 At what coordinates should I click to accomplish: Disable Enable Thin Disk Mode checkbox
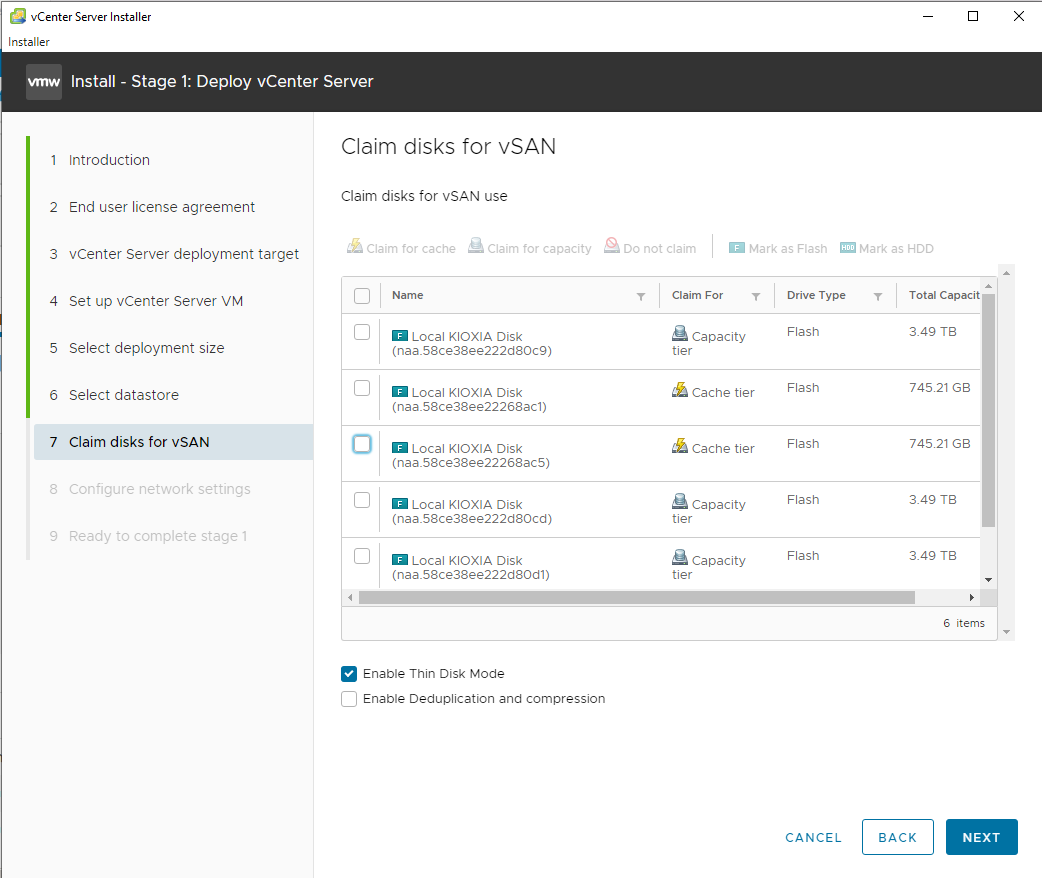point(349,674)
